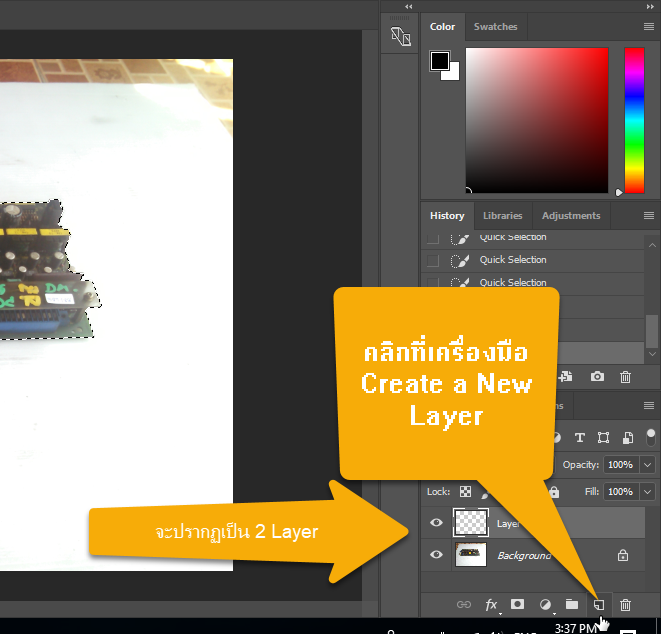Select the Background layer name
The image size is (661, 634).
tap(524, 555)
